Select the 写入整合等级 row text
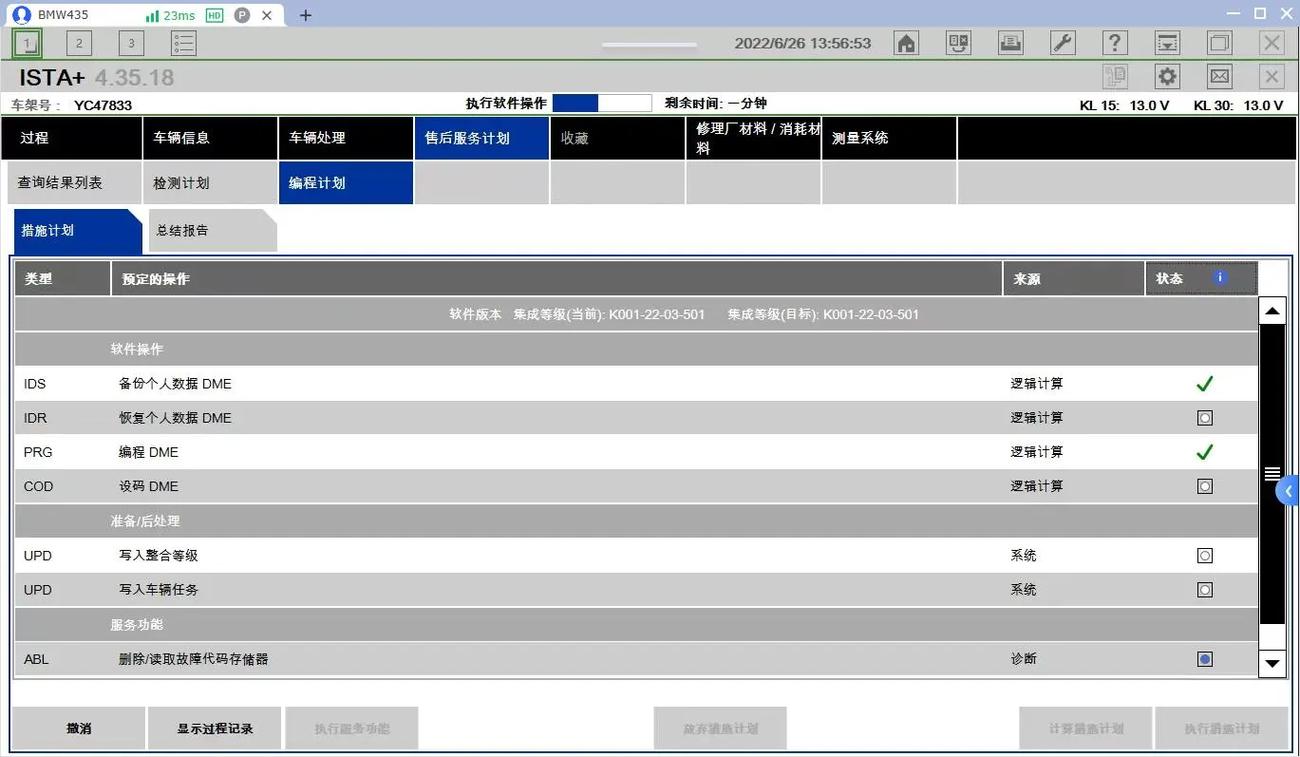The image size is (1300, 757). [x=158, y=555]
